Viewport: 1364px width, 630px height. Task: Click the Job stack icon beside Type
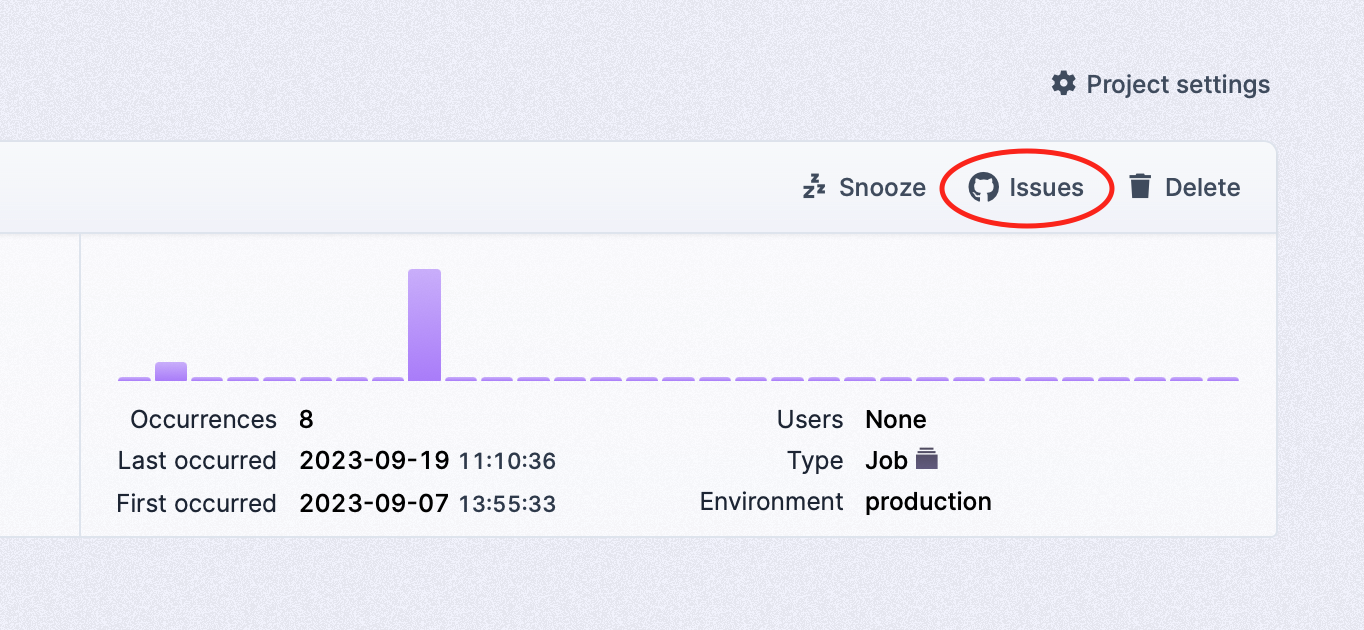pos(927,460)
